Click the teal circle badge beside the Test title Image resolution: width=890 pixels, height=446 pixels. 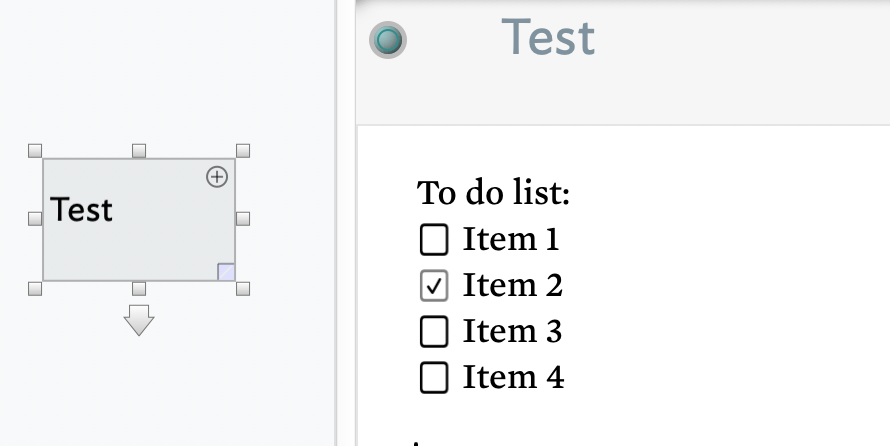[x=388, y=40]
